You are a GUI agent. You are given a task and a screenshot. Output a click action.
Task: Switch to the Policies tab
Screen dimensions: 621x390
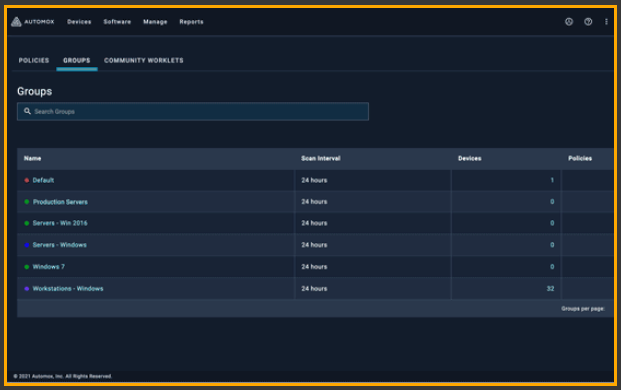(x=34, y=60)
